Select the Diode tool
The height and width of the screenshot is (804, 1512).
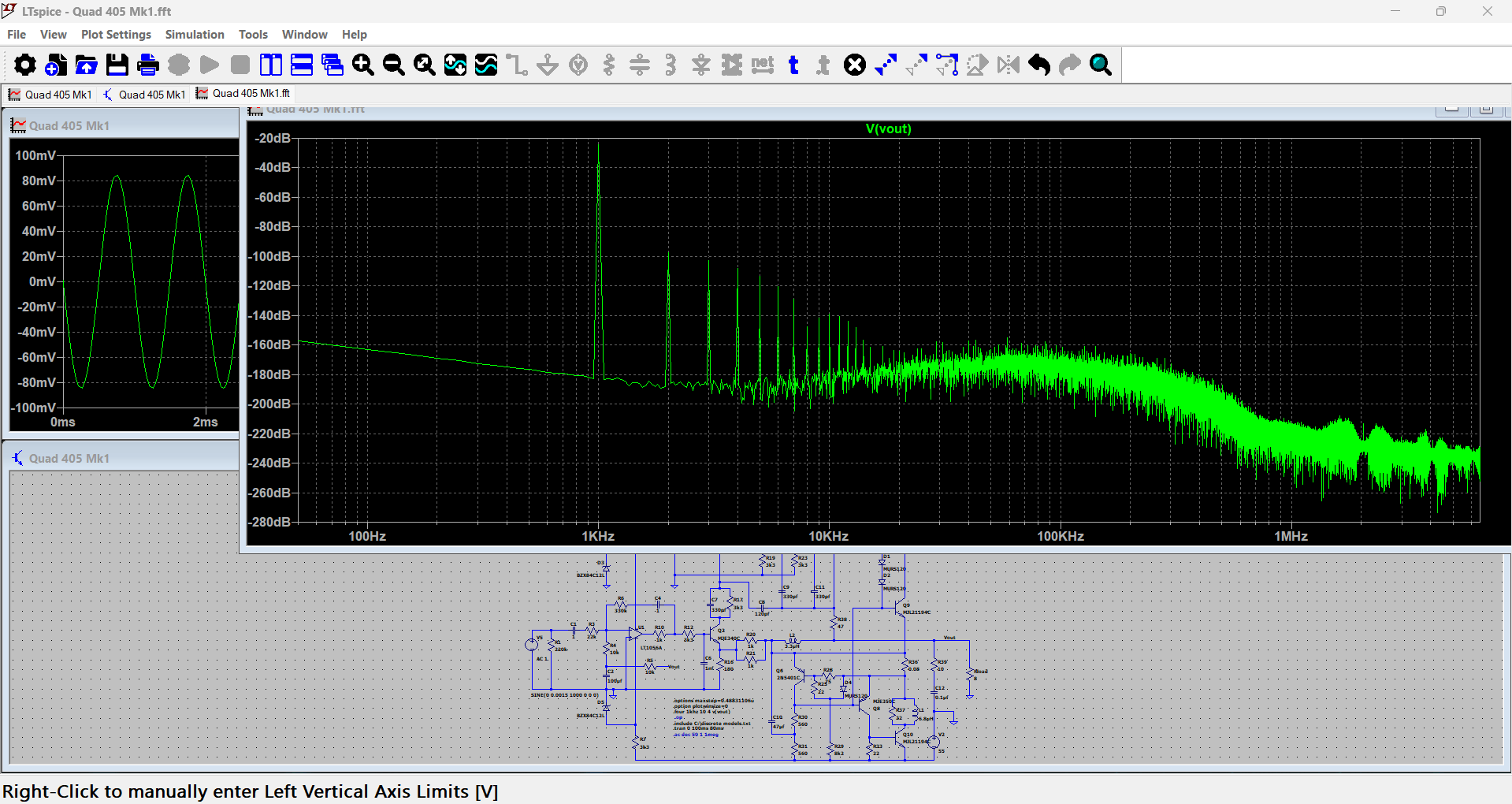point(701,65)
